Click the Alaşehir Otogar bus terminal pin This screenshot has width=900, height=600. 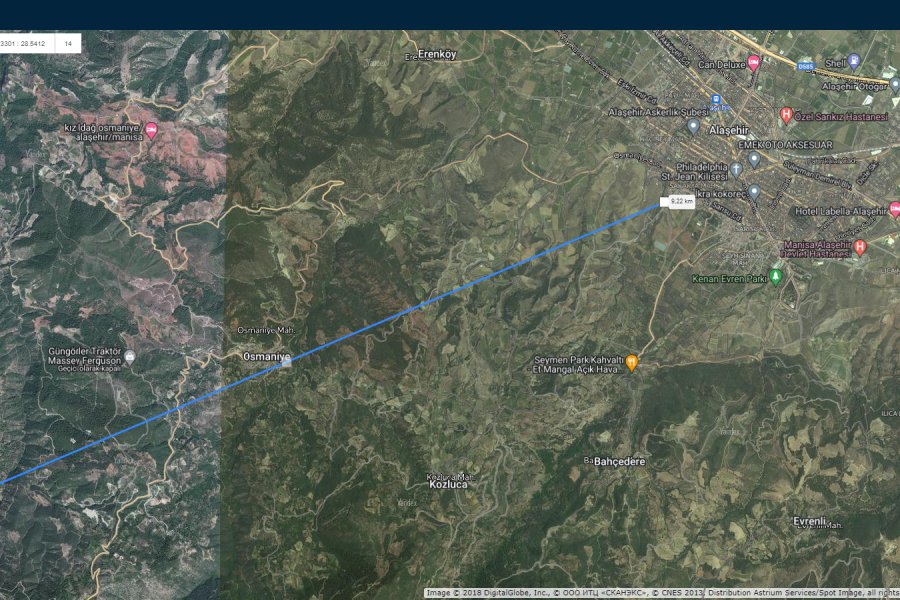[x=895, y=85]
